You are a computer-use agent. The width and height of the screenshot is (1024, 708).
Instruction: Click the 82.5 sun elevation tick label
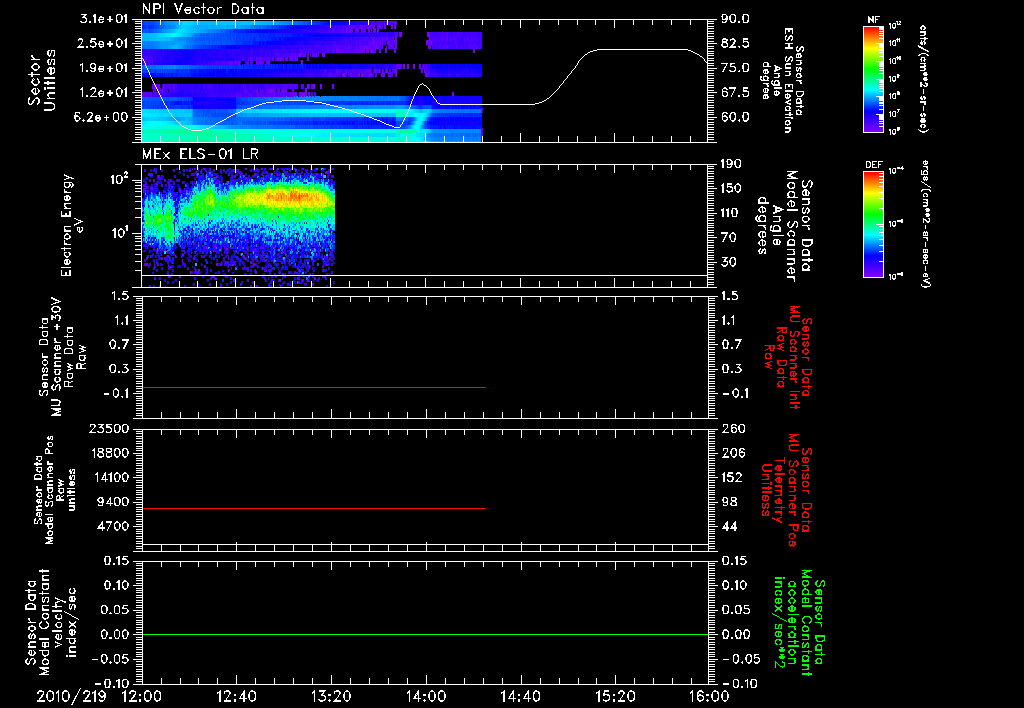[735, 43]
